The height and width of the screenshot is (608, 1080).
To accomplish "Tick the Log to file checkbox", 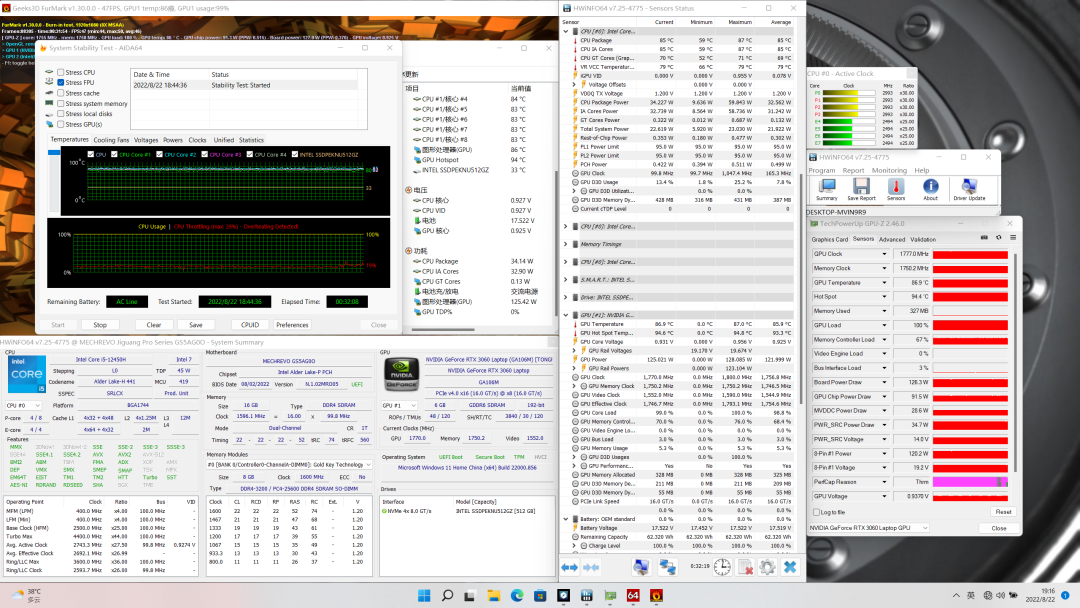I will (x=814, y=513).
